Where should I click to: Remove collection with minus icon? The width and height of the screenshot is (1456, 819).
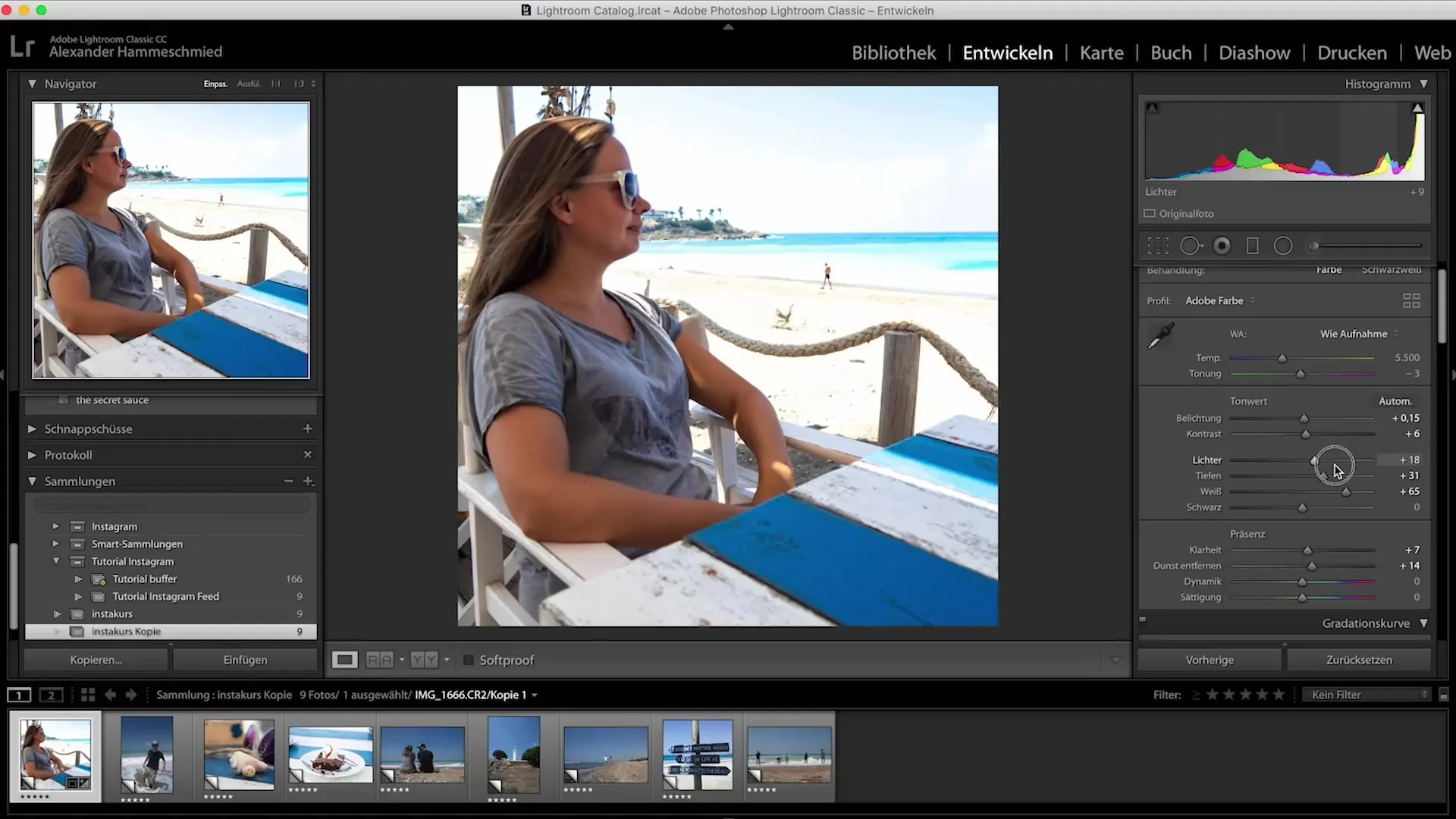[x=288, y=481]
